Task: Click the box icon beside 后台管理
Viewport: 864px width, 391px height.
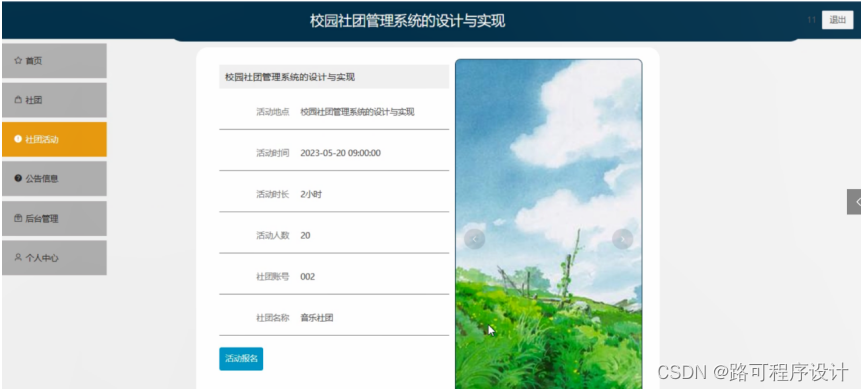Action: coord(18,219)
